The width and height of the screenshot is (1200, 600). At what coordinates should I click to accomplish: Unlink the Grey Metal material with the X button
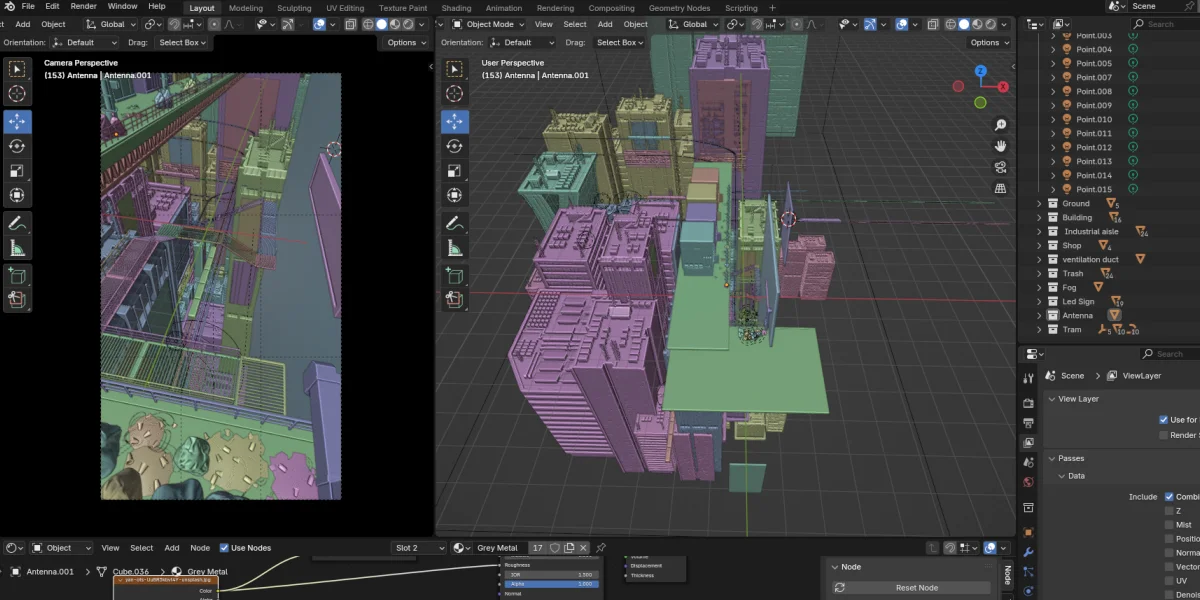point(583,547)
